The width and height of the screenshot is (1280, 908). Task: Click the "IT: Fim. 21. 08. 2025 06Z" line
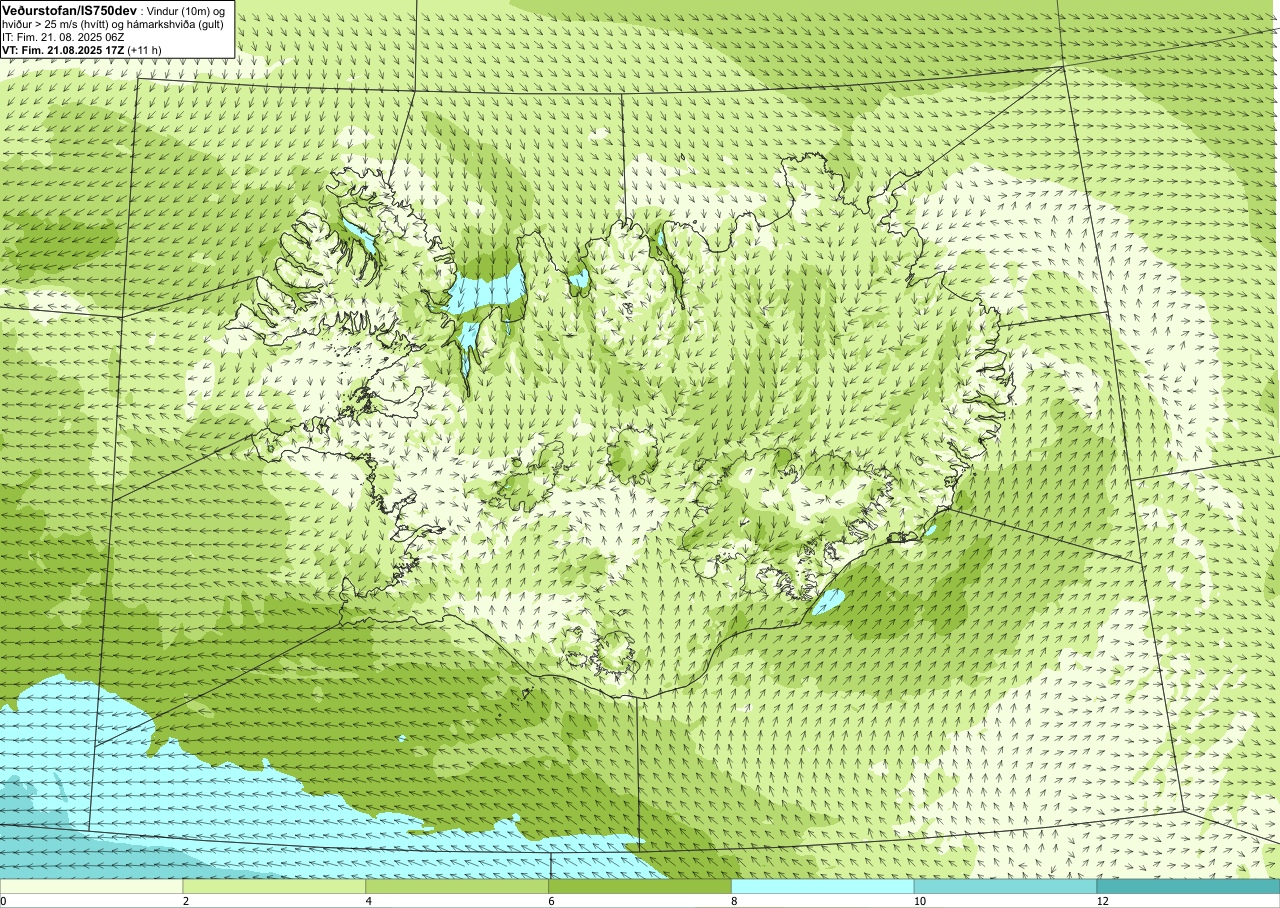click(x=64, y=36)
